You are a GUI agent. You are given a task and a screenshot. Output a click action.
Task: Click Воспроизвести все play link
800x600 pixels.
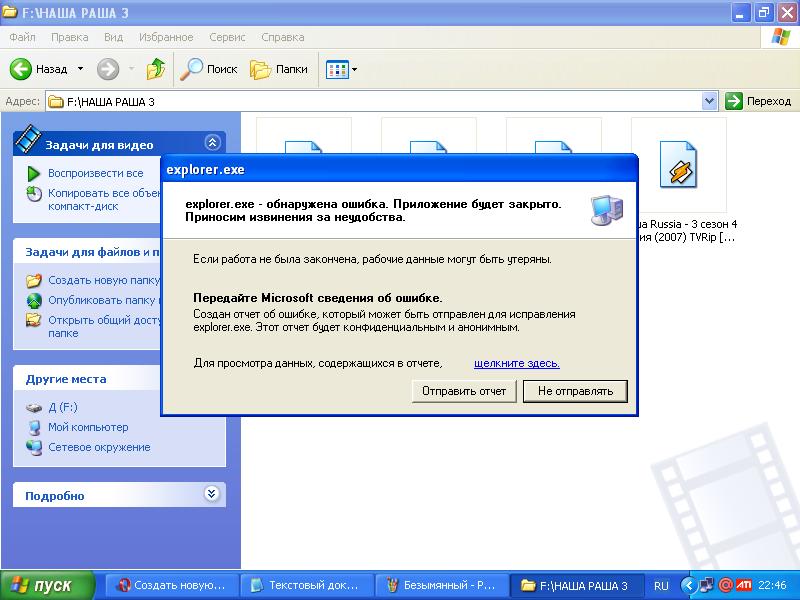[95, 173]
